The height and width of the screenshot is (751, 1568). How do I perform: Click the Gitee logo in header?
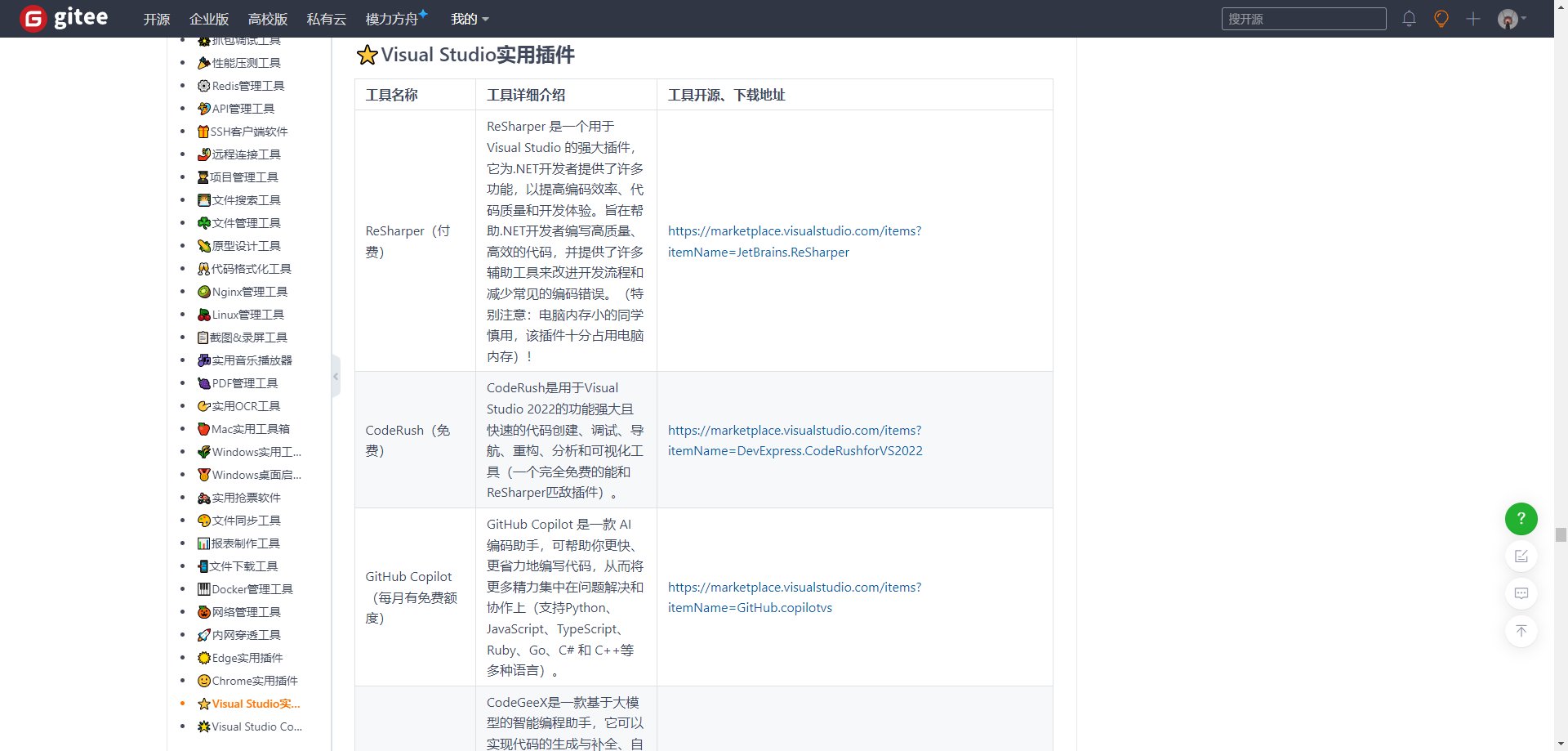point(64,18)
